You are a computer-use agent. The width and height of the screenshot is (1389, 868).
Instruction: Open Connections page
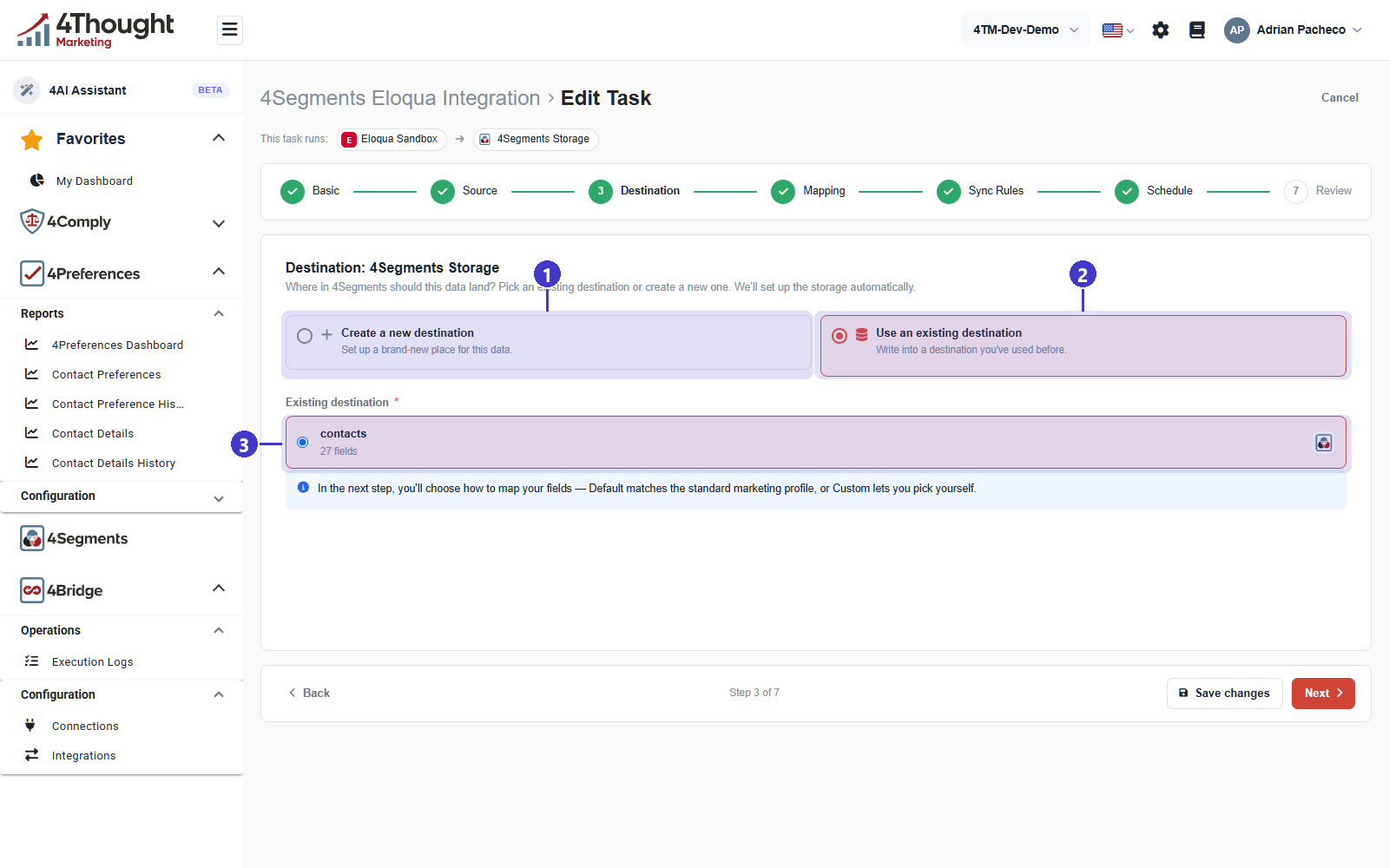pyautogui.click(x=85, y=727)
